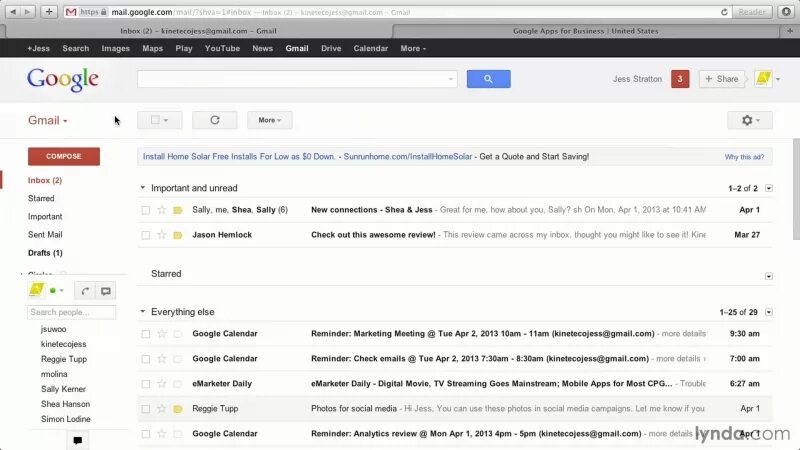Collapse the Everything else section
The image size is (800, 450).
click(x=143, y=312)
